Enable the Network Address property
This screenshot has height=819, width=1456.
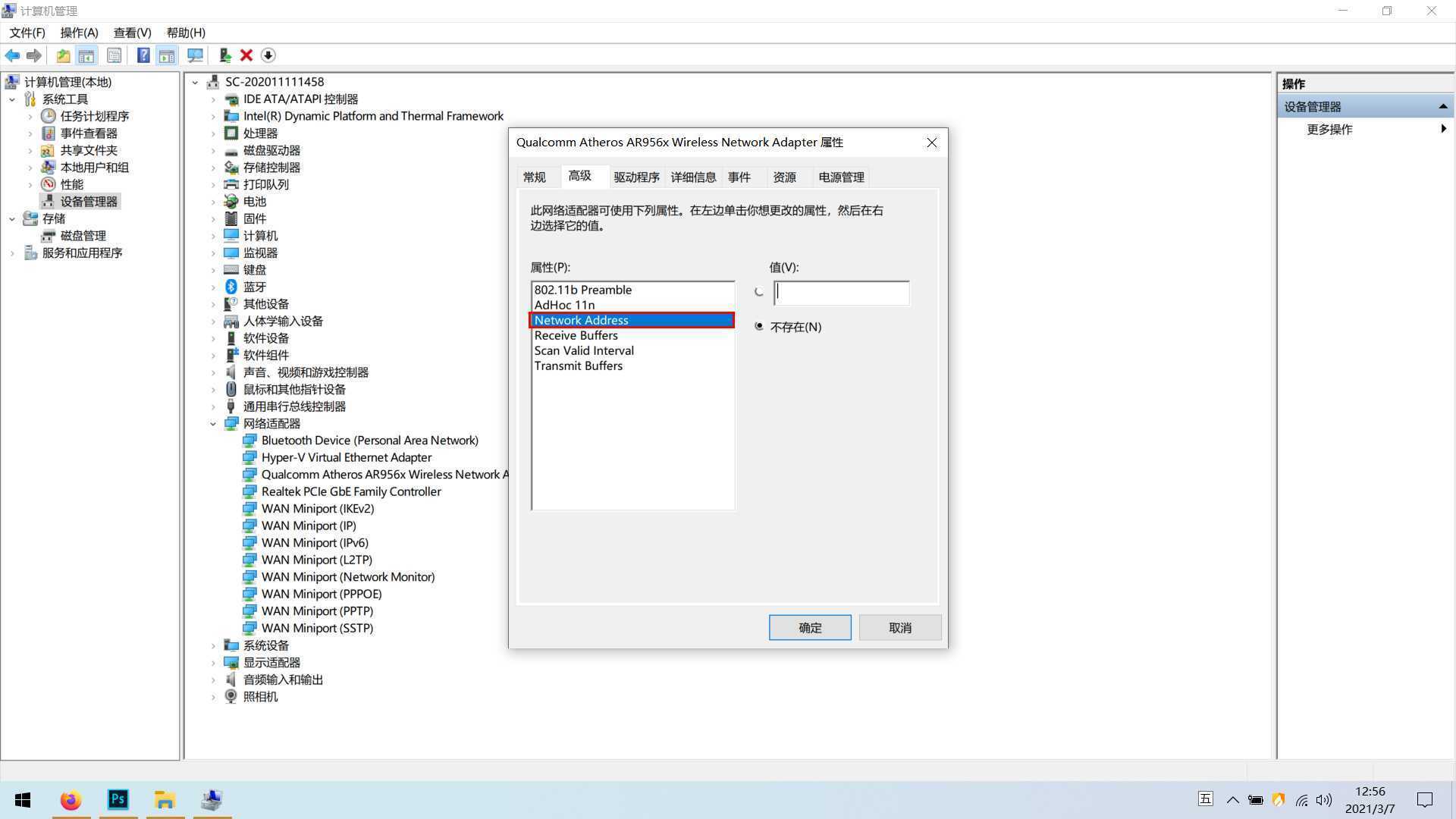(758, 291)
